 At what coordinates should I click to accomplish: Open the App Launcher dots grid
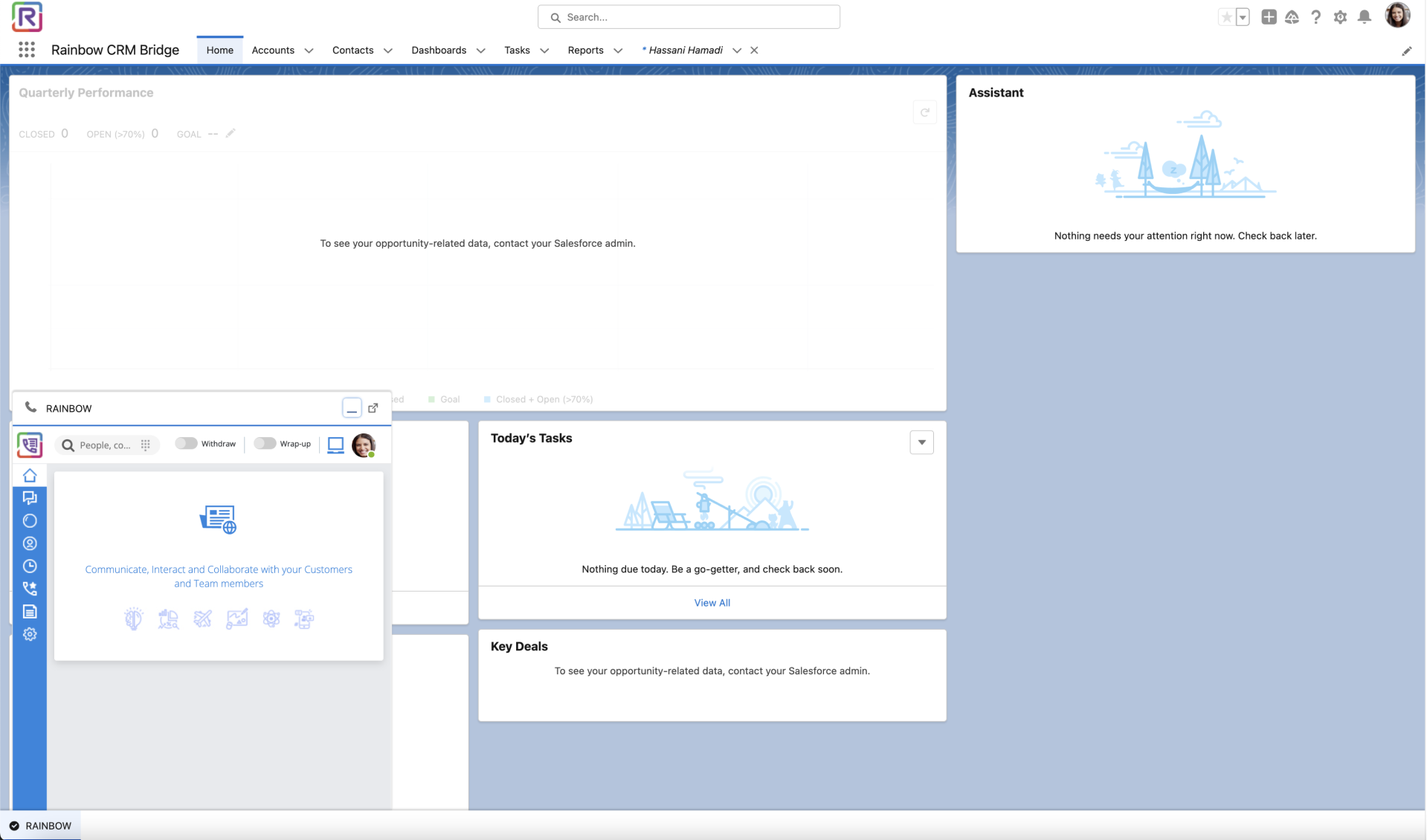(27, 50)
